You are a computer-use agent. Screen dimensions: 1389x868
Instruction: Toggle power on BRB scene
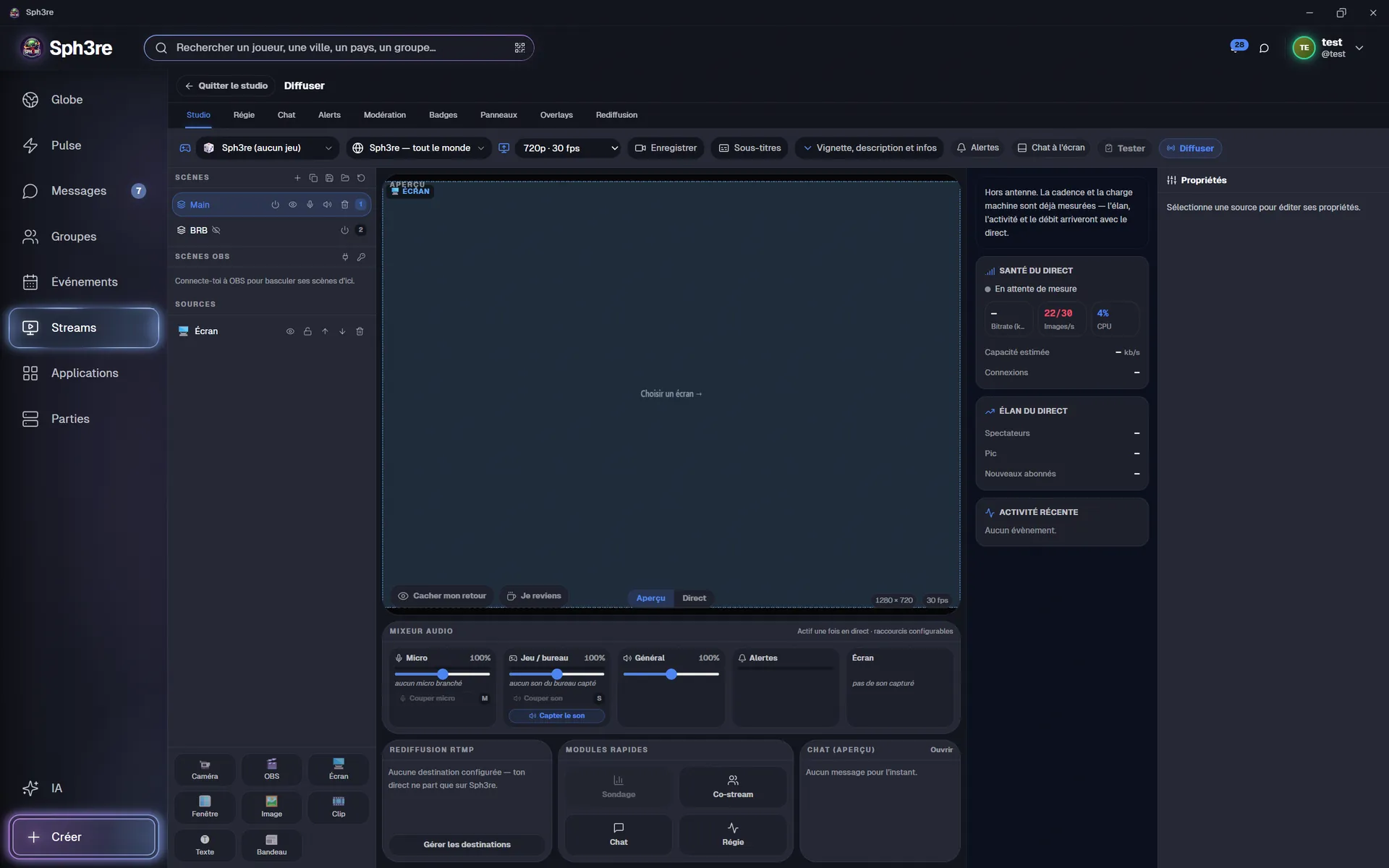tap(345, 231)
